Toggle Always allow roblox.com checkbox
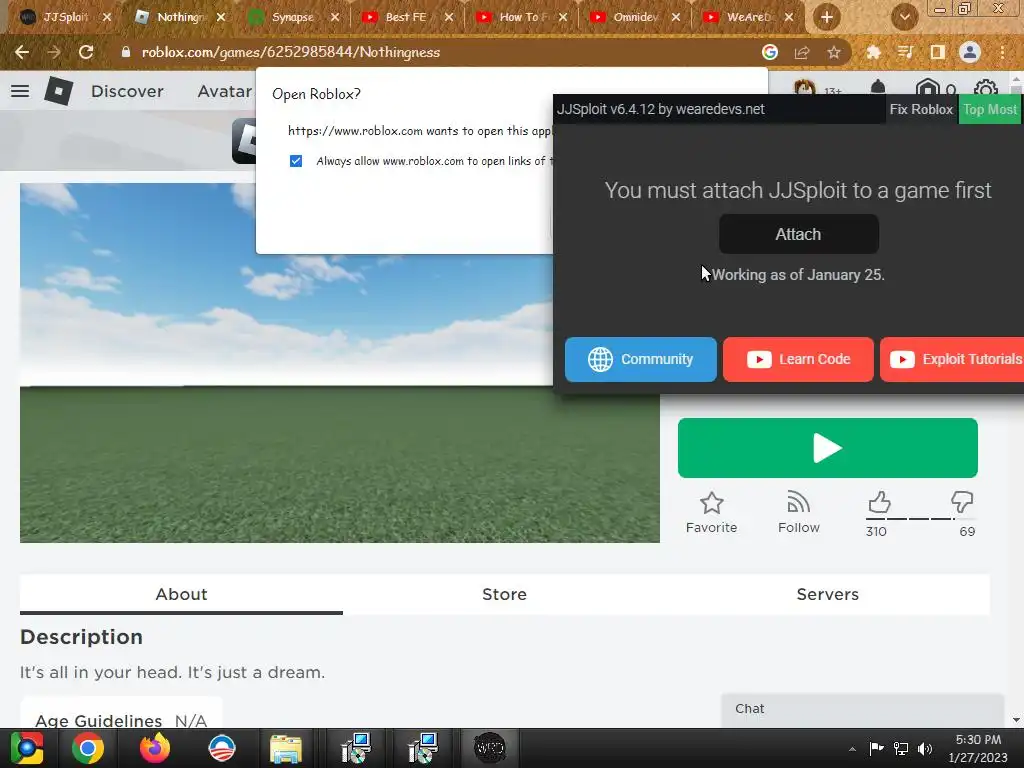This screenshot has height=768, width=1024. coord(296,161)
